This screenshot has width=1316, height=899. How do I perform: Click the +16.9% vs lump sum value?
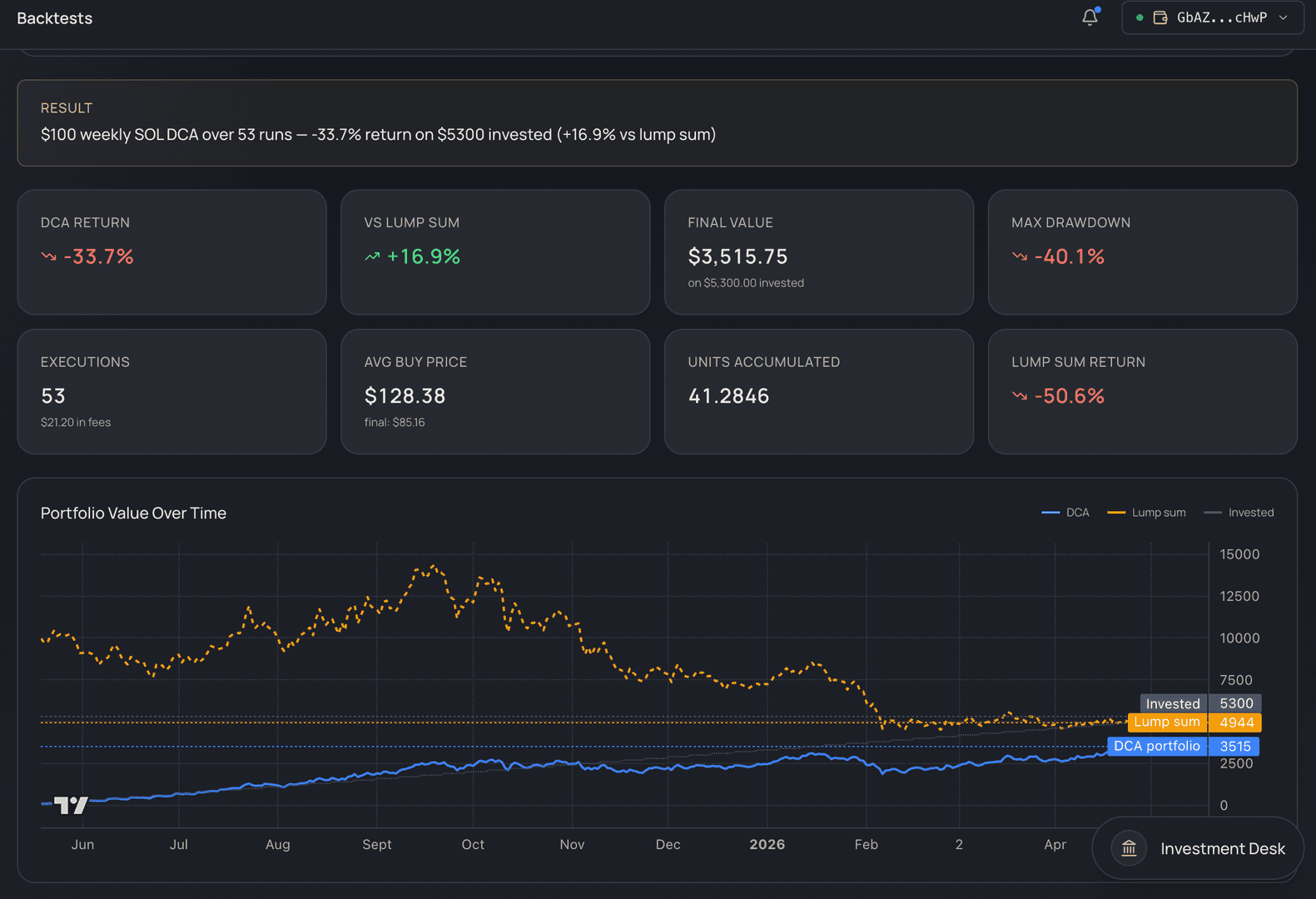click(x=423, y=256)
